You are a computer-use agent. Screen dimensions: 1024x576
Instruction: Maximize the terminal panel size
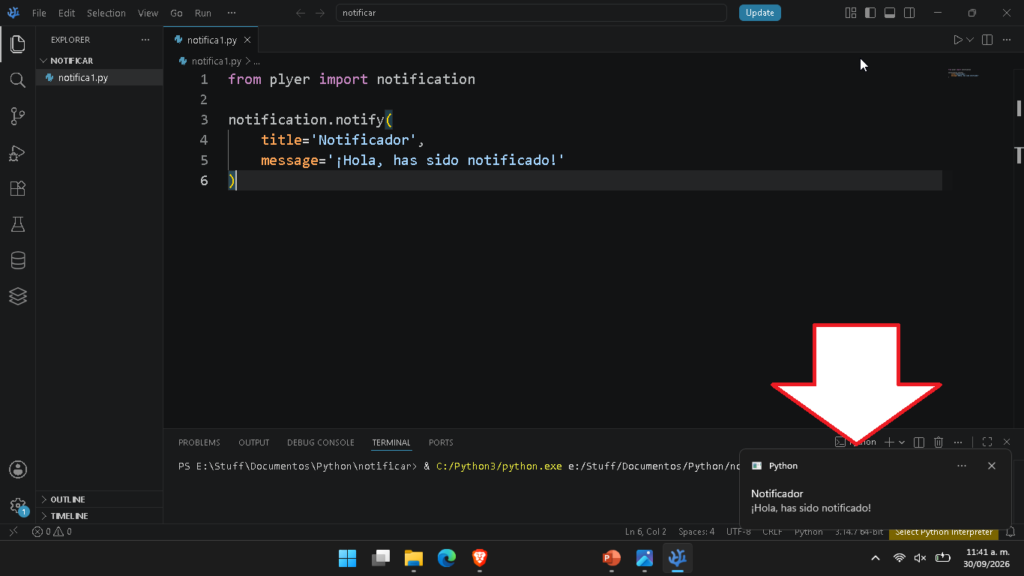point(987,442)
